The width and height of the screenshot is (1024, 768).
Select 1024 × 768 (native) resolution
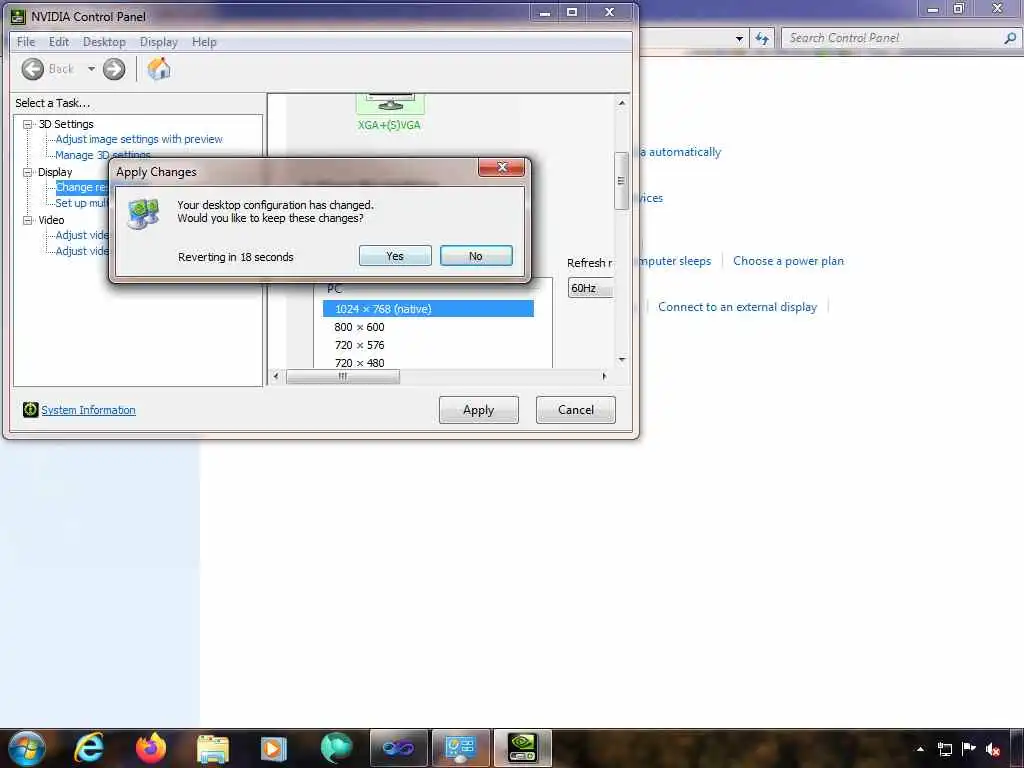428,309
